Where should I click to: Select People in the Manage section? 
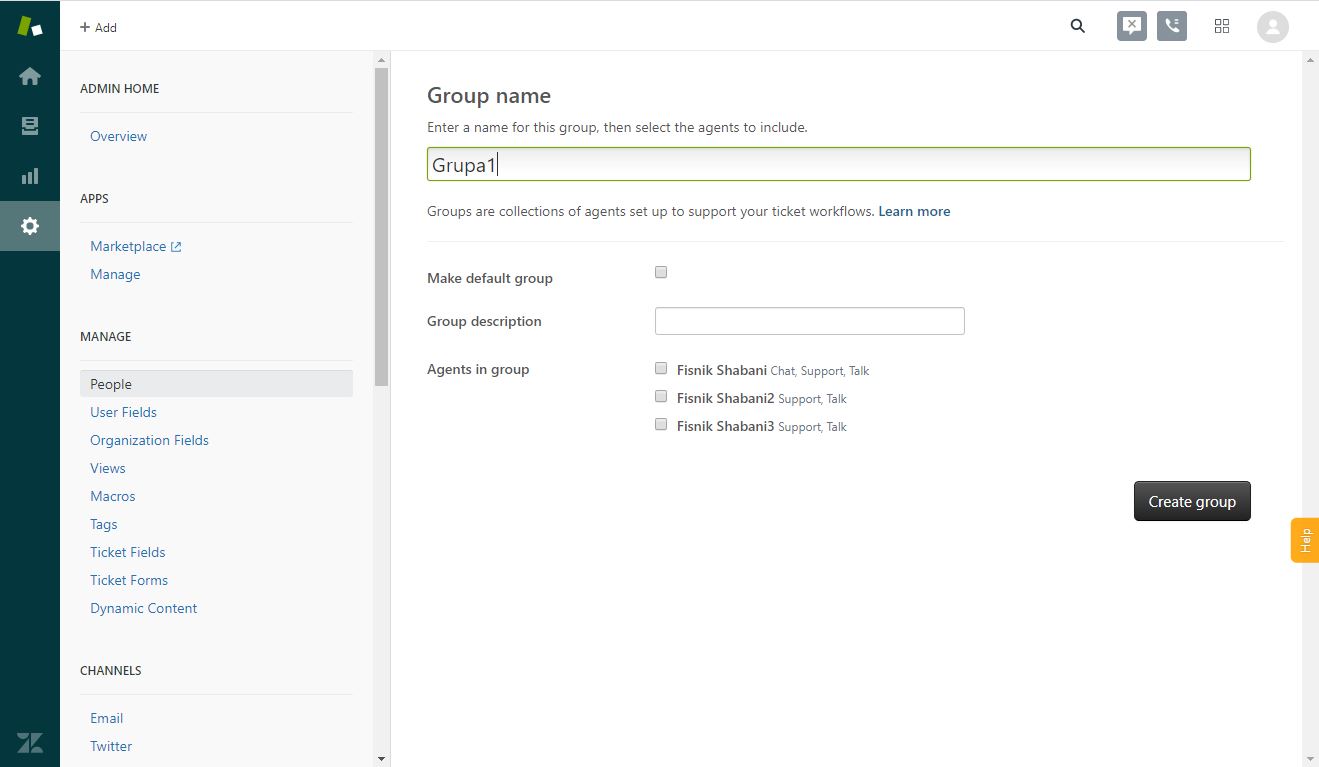(111, 384)
